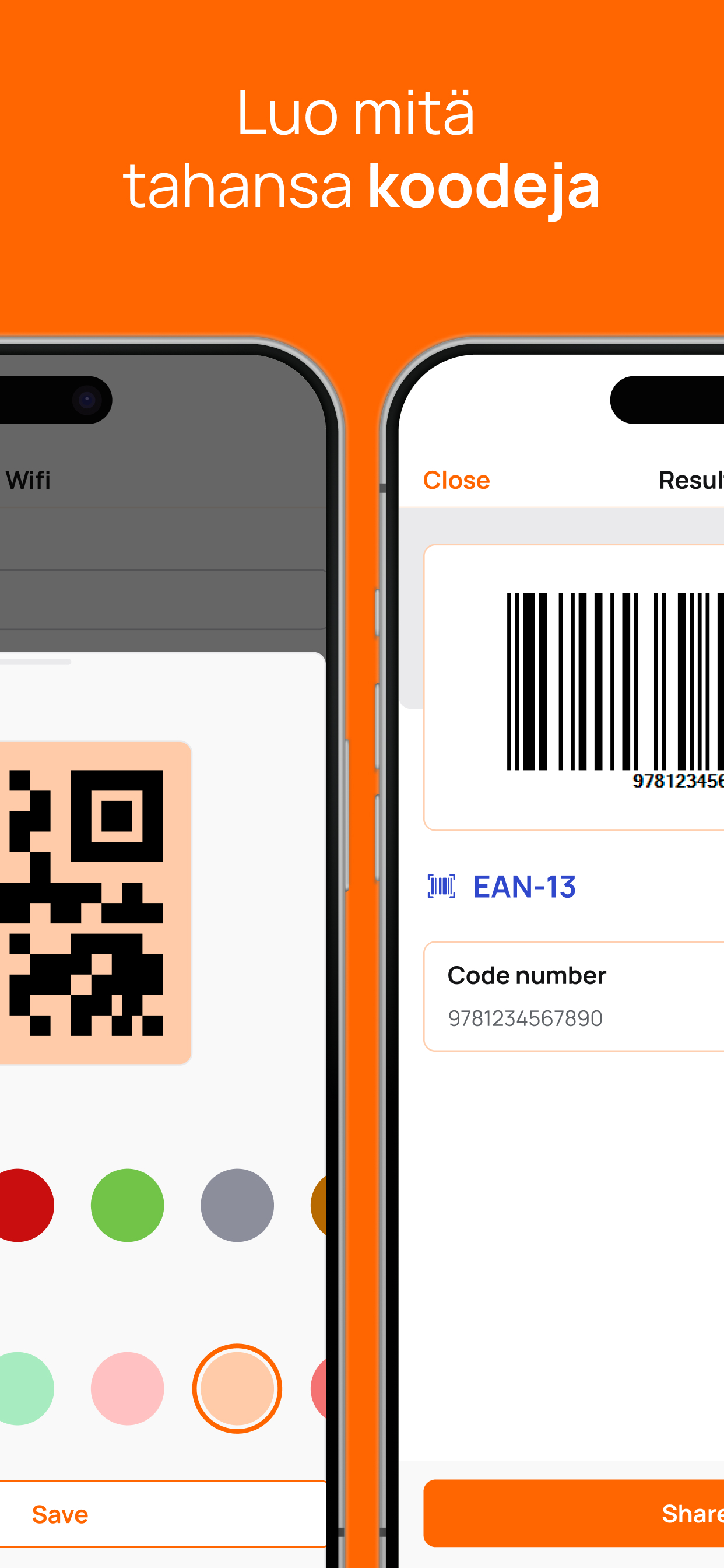The image size is (724, 1568).
Task: Tap the EAN-13 format label
Action: pyautogui.click(x=525, y=886)
